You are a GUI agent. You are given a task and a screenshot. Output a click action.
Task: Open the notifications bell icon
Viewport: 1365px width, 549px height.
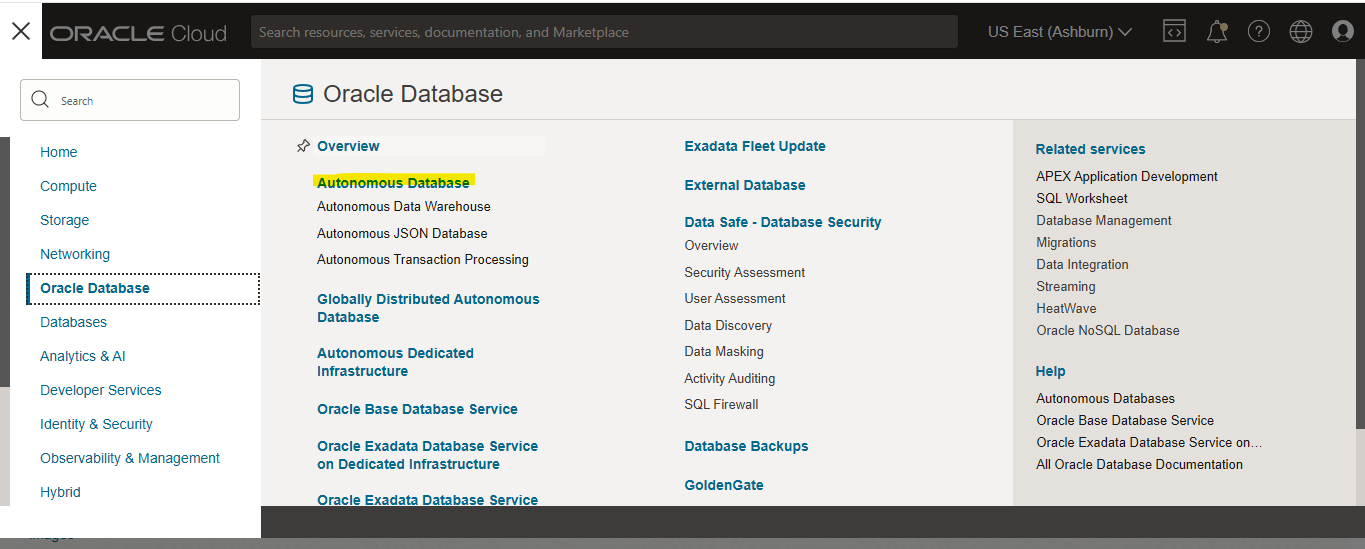pos(1217,32)
